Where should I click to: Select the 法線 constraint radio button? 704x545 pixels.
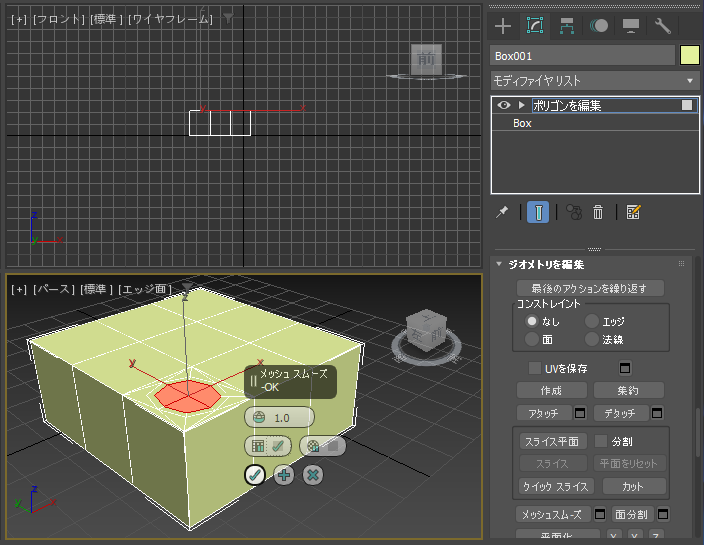point(592,339)
